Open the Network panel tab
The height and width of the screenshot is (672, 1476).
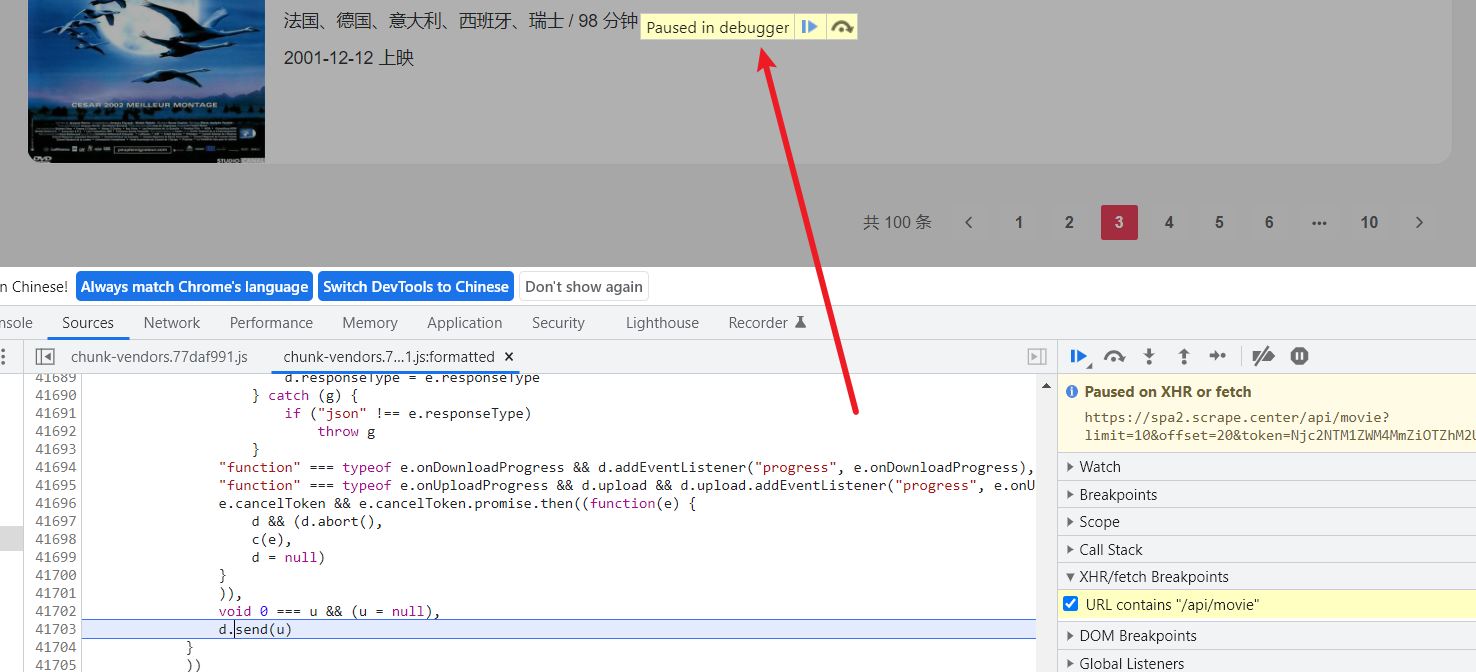click(172, 323)
